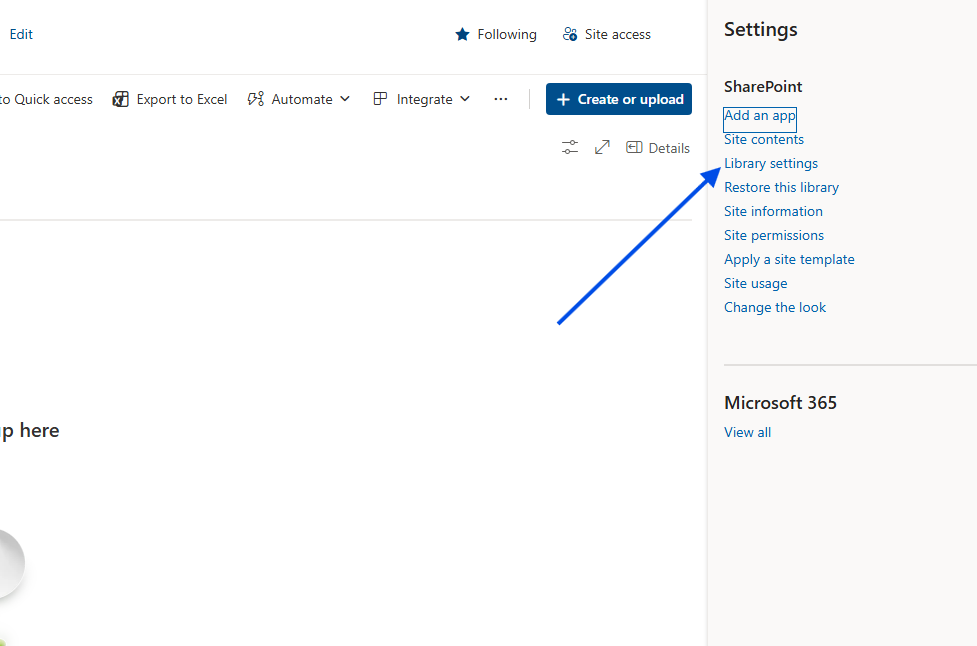Select Restore this library
977x646 pixels.
781,188
